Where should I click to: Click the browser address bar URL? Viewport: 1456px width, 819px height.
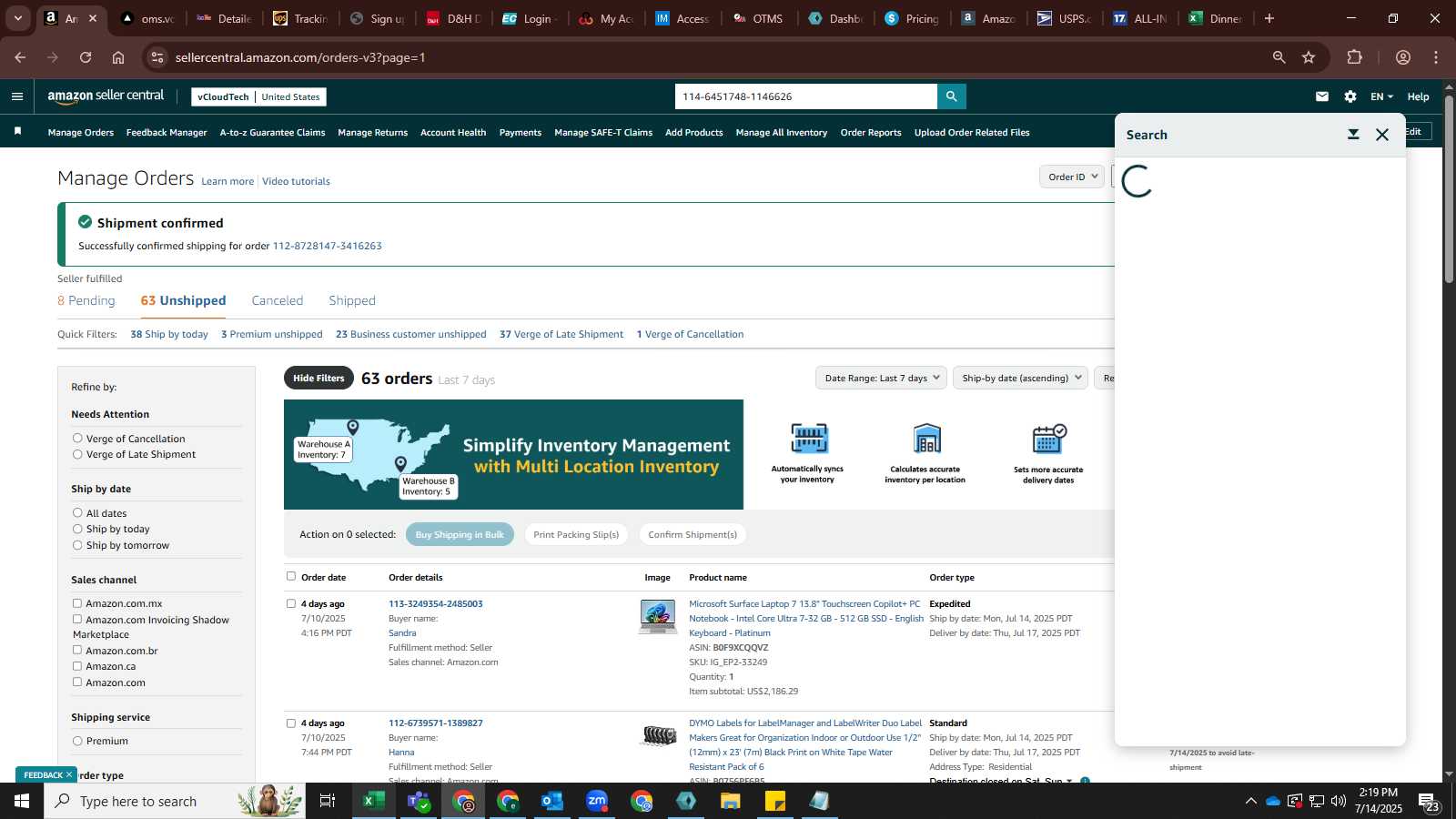tap(300, 57)
